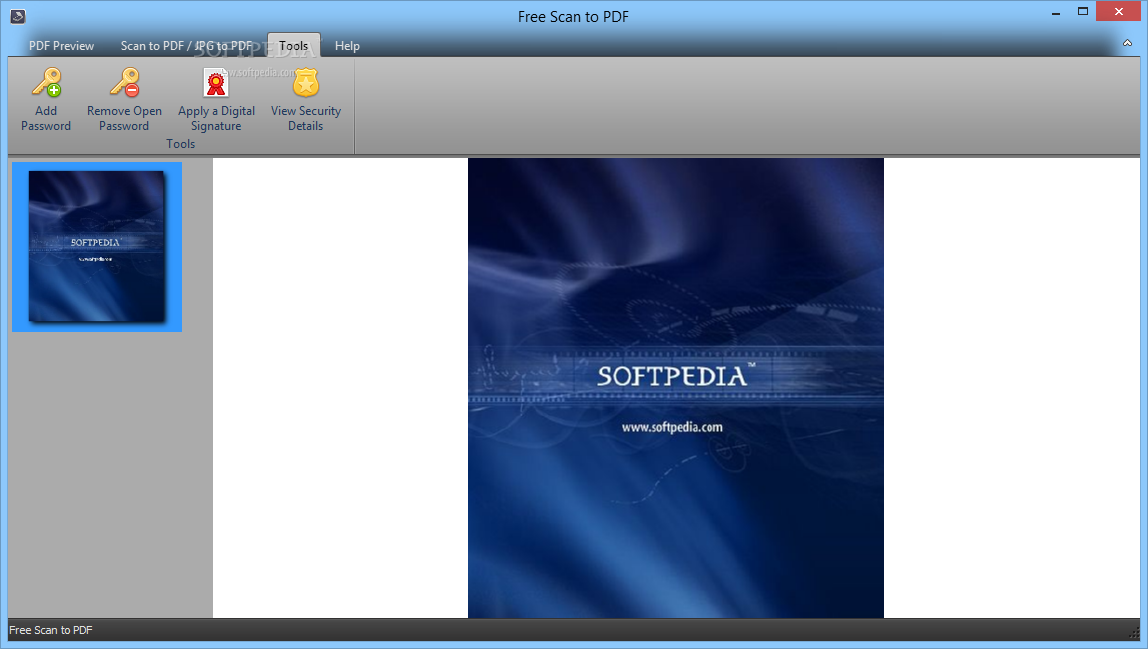Viewport: 1148px width, 649px height.
Task: Open View Security Details badge icon
Action: pos(306,83)
